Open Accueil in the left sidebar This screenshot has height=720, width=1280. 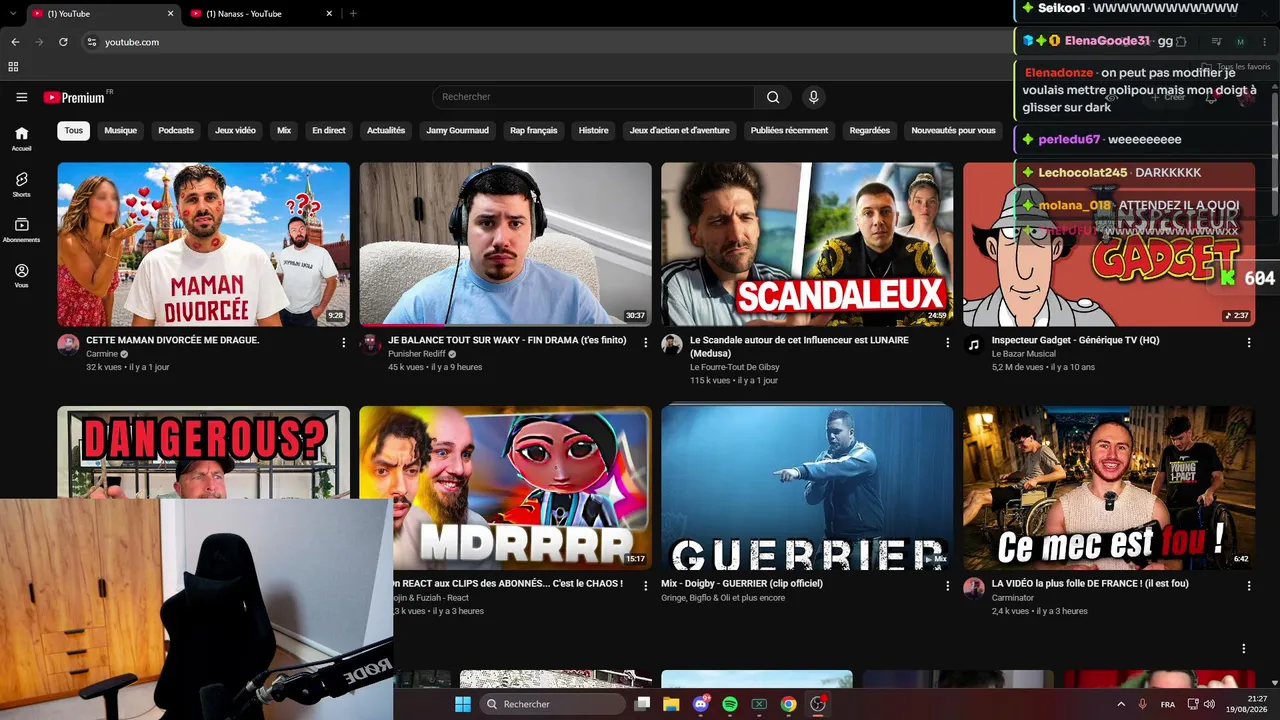coord(22,139)
